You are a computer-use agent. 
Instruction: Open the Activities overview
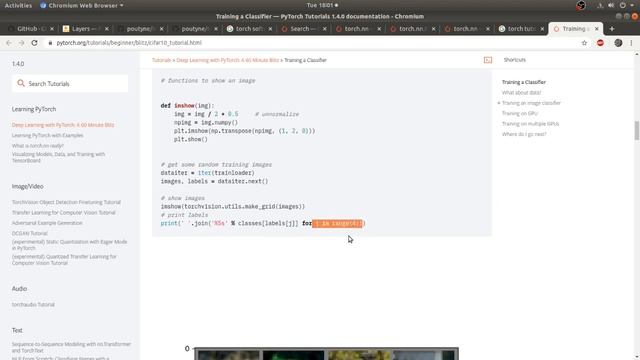click(18, 5)
